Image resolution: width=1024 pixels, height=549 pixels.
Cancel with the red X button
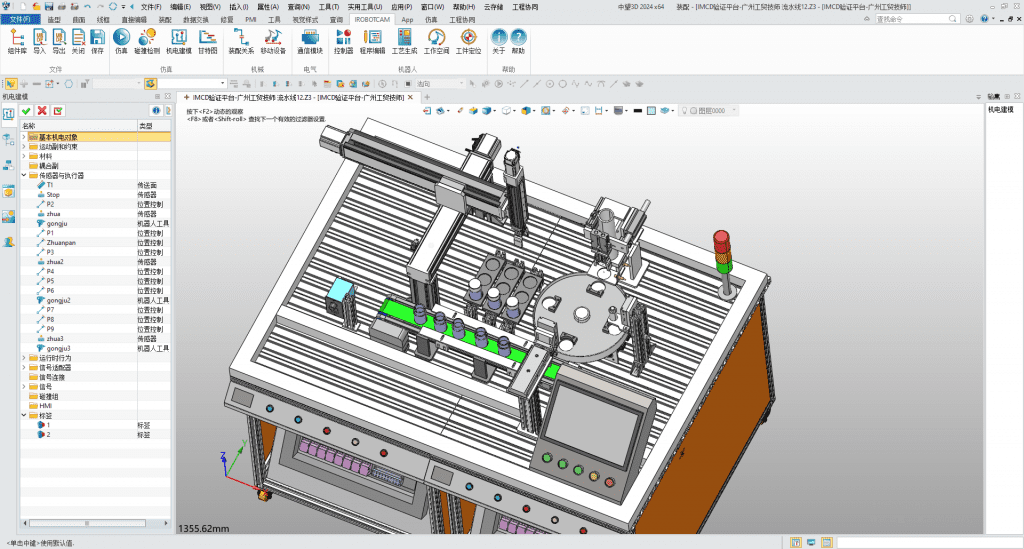coord(42,110)
